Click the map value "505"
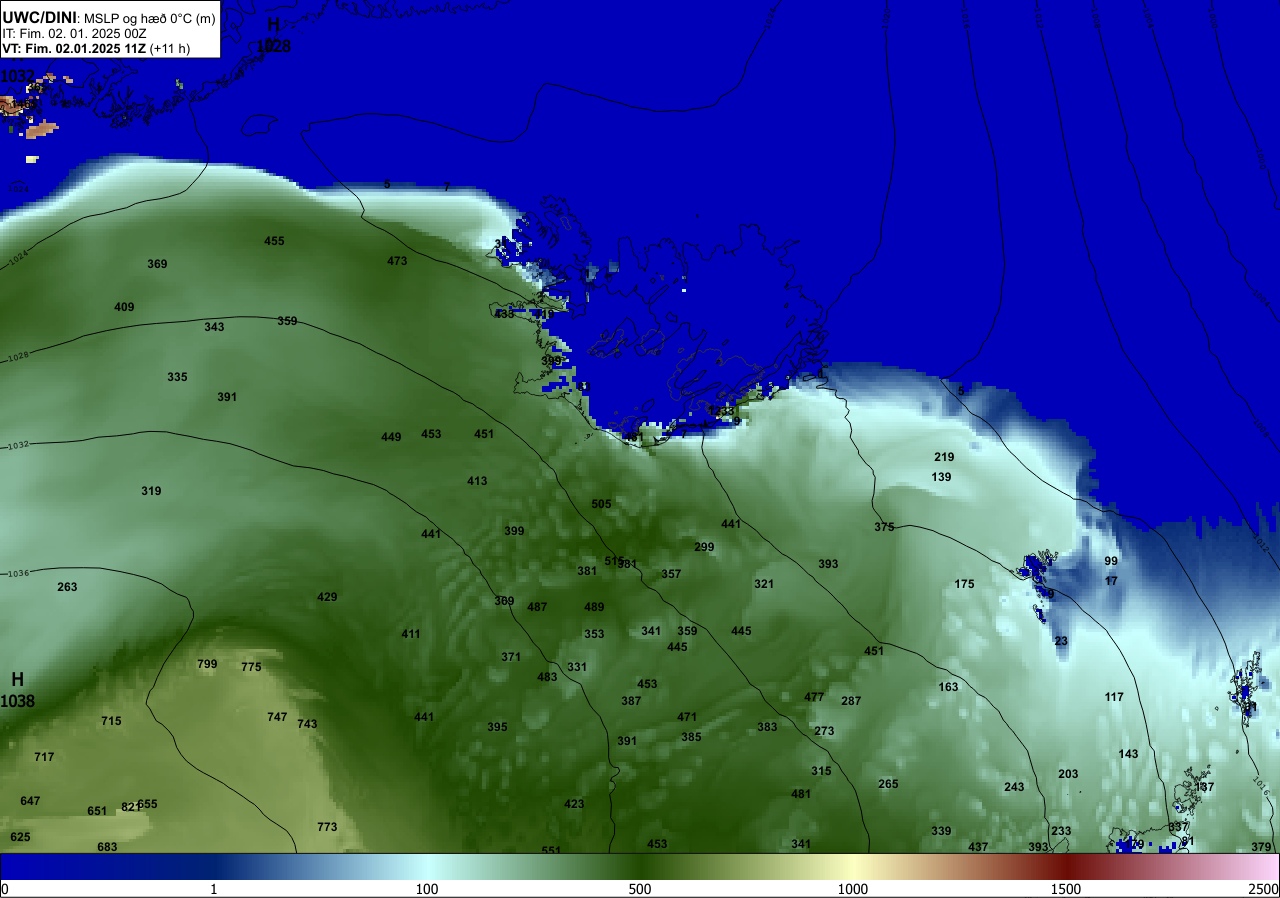Screen dimensions: 1280x898 tap(601, 504)
